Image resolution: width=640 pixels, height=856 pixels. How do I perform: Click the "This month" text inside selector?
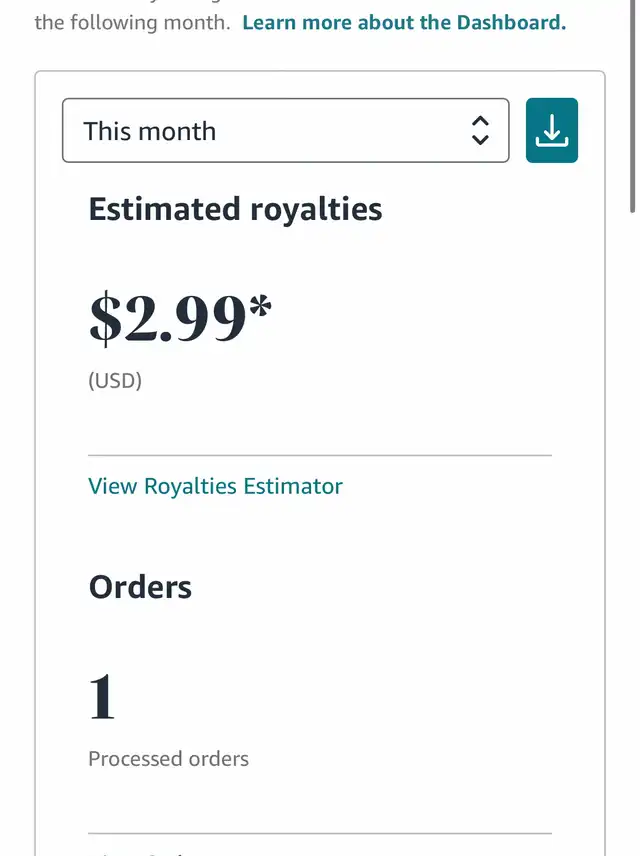149,131
